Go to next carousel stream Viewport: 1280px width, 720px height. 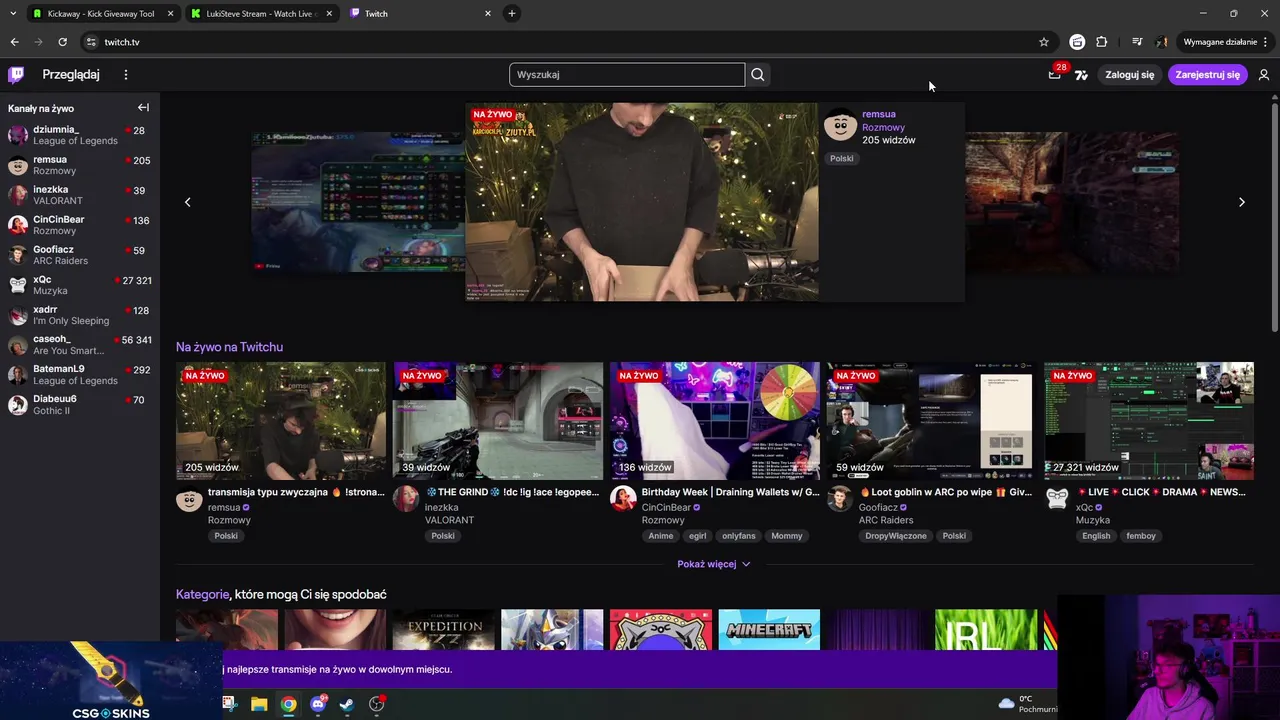tap(1242, 202)
